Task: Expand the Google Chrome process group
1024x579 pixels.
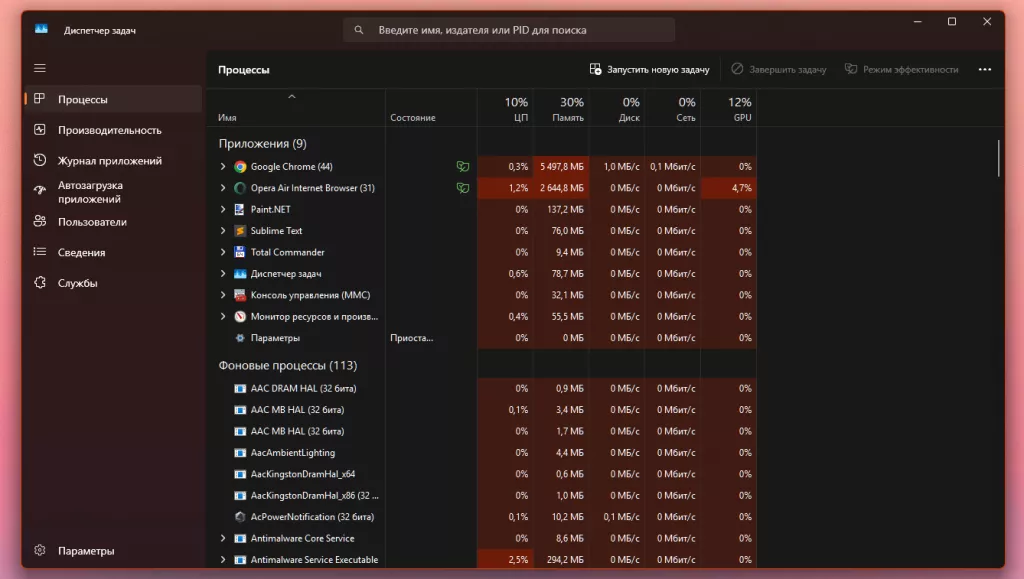Action: [223, 167]
